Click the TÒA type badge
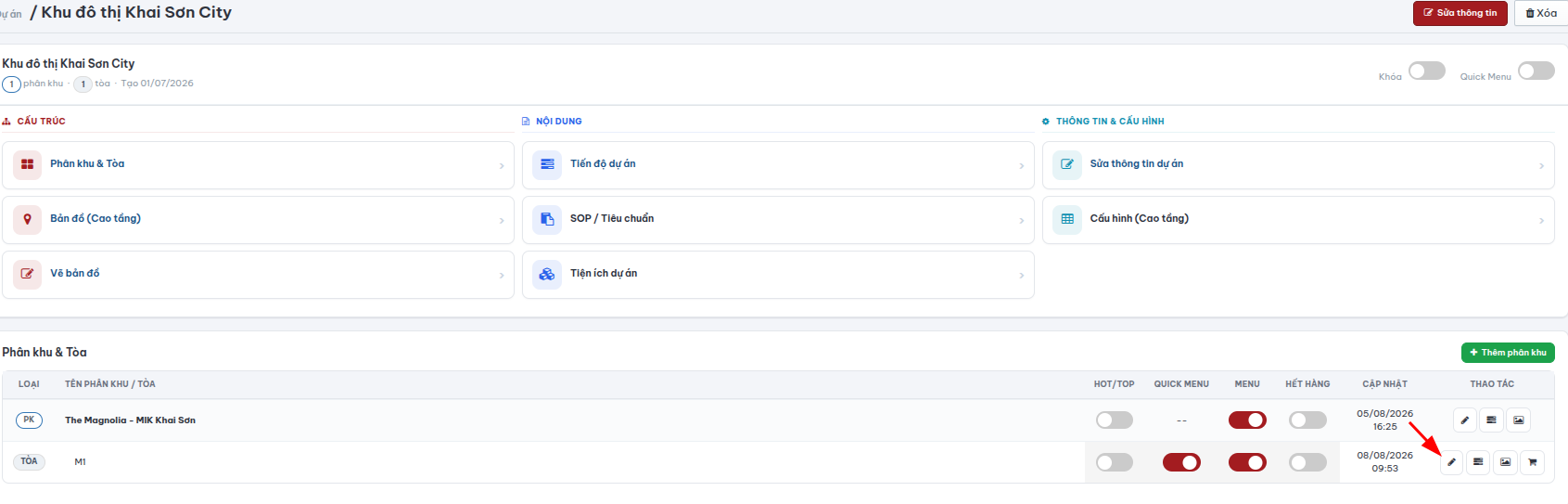 30,461
